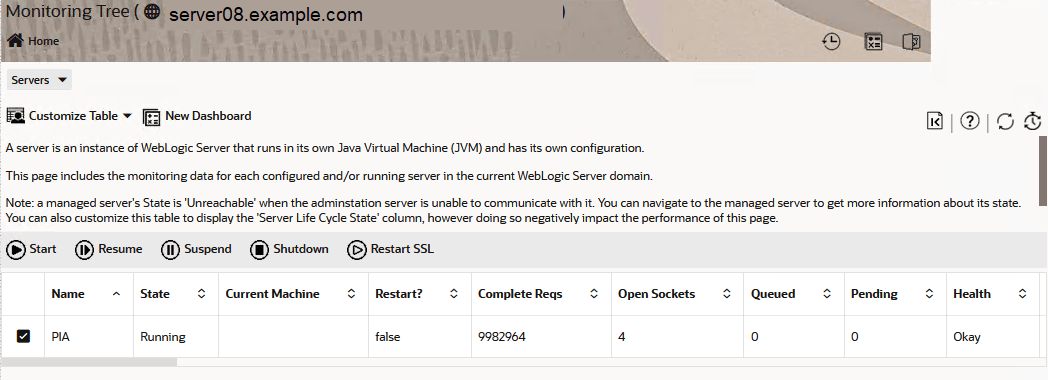1048x380 pixels.
Task: Click the landing page K icon
Action: click(935, 121)
